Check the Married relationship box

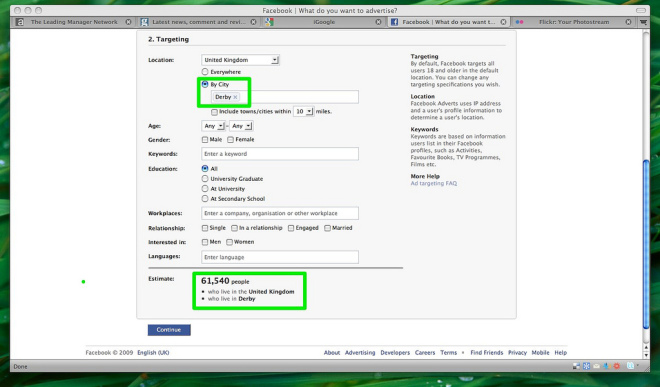[327, 228]
